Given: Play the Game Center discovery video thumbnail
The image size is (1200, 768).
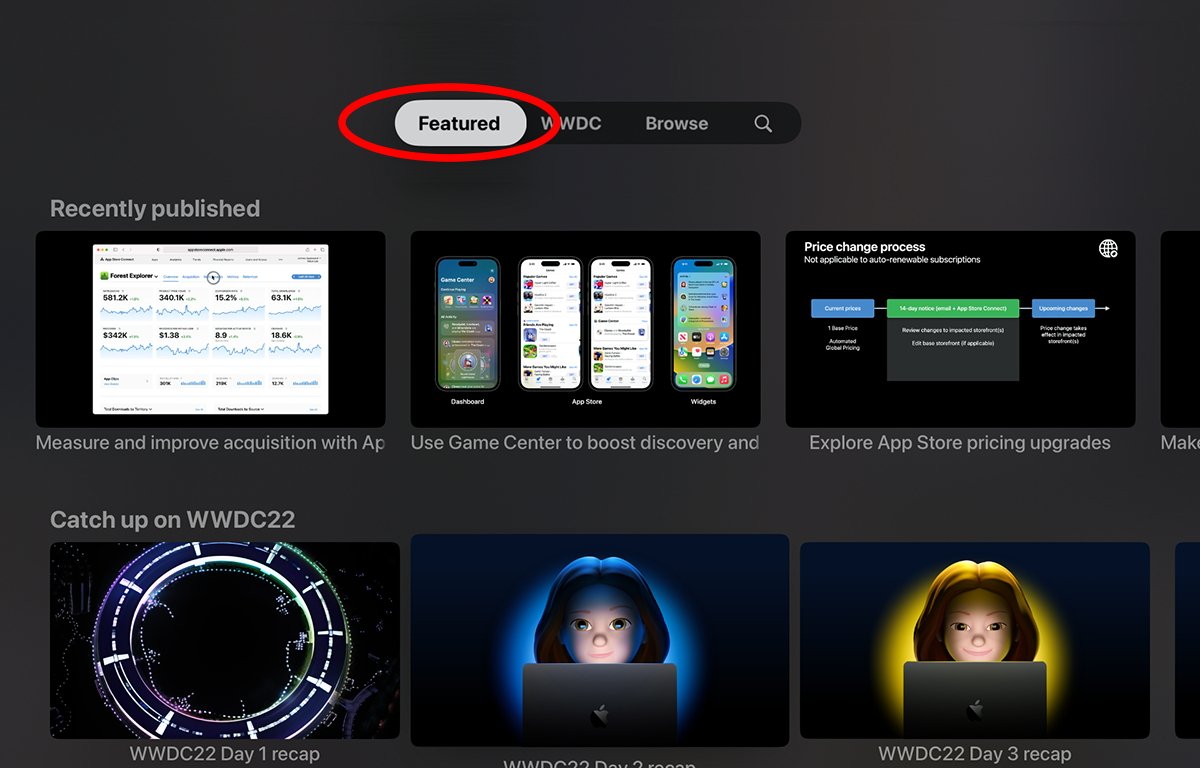Looking at the screenshot, I should 585,329.
